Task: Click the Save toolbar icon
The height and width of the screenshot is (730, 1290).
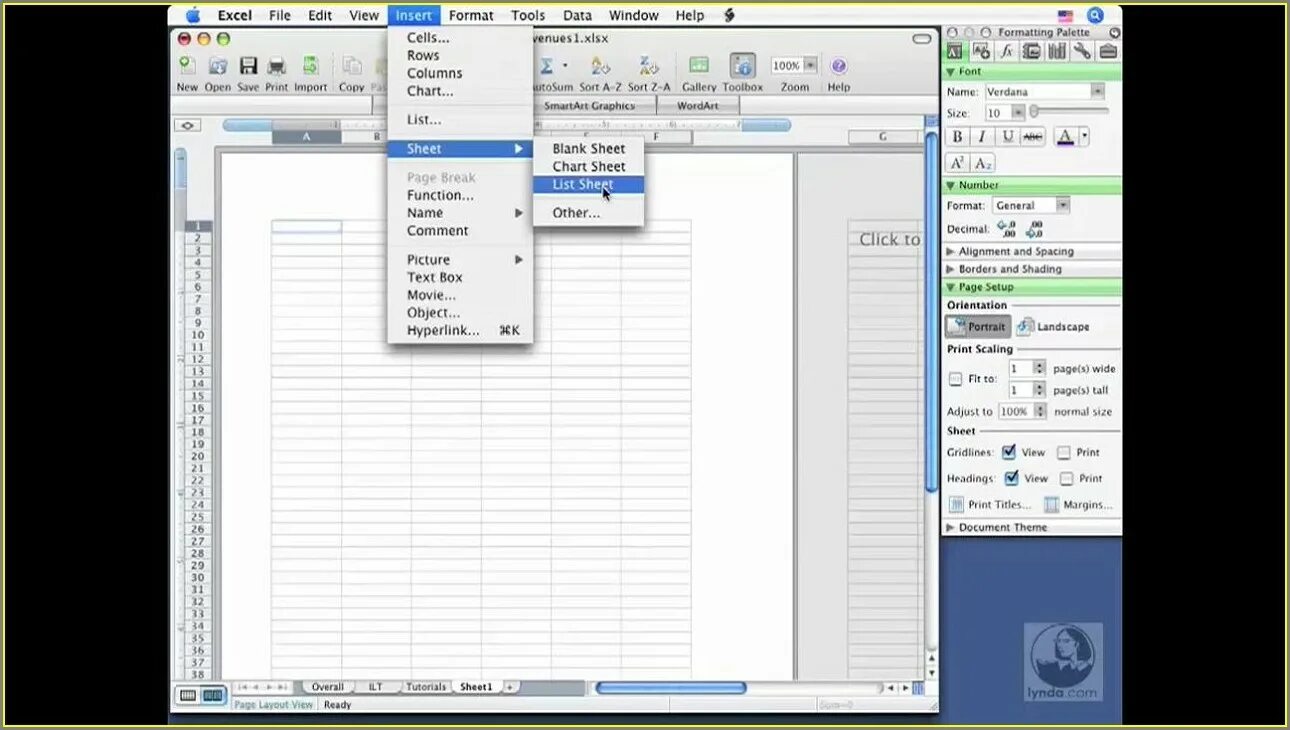Action: pos(248,66)
